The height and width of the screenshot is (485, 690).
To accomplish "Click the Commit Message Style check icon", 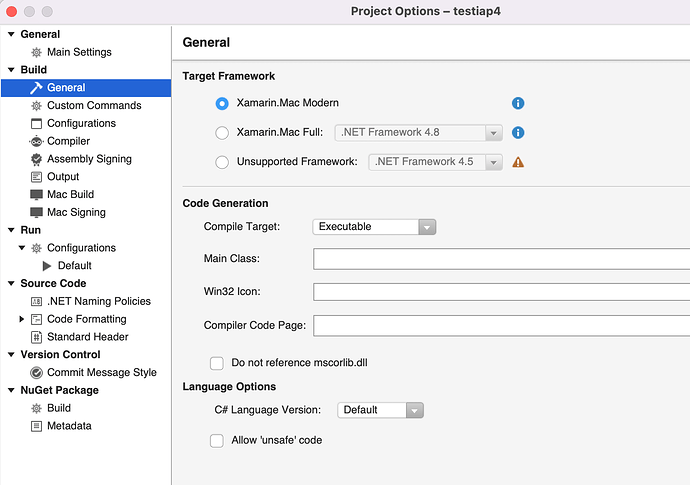I will tap(36, 373).
